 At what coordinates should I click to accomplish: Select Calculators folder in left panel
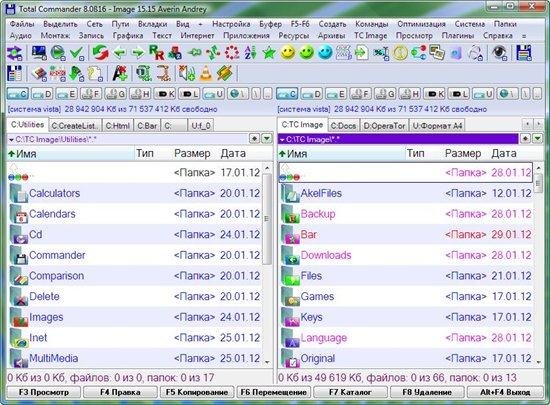pyautogui.click(x=135, y=193)
